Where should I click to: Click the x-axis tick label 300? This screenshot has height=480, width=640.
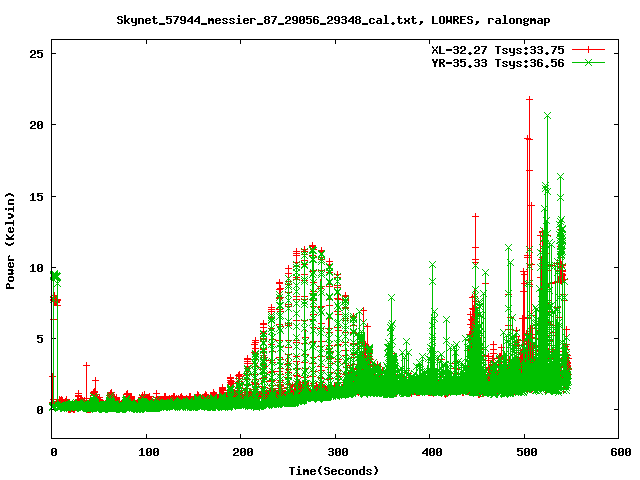(338, 452)
